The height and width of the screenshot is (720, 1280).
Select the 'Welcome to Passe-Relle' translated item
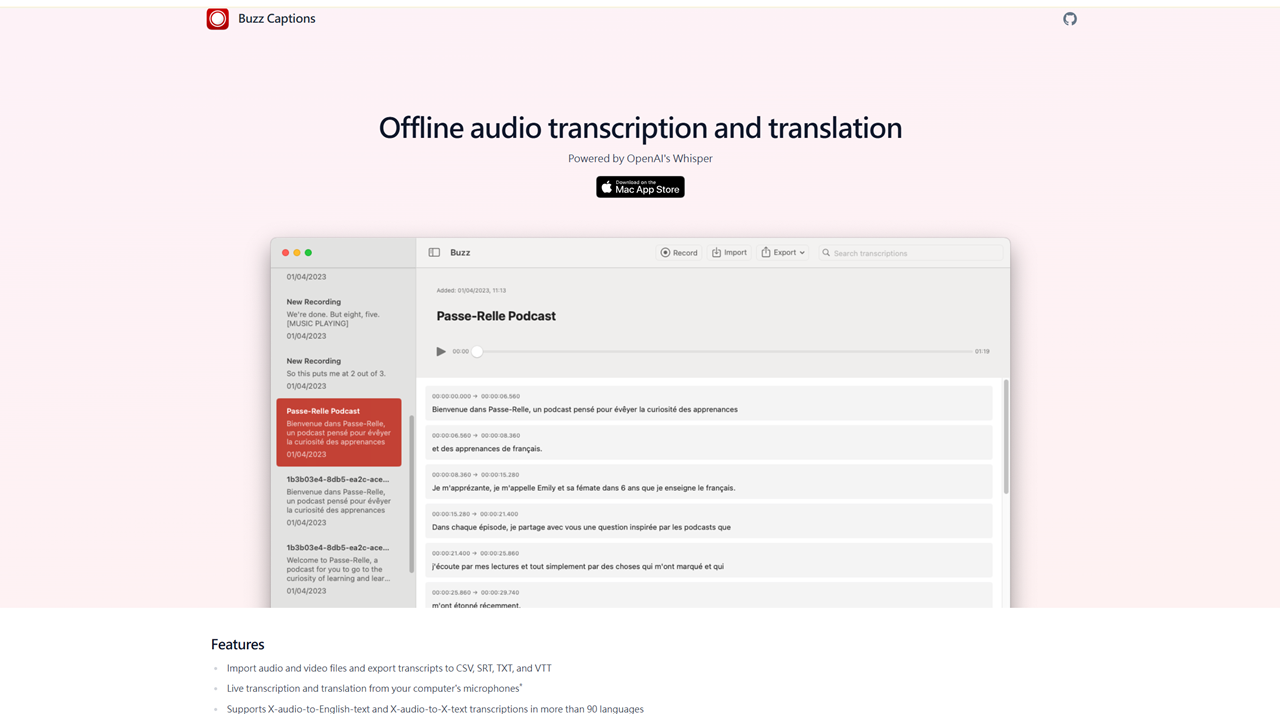coord(339,569)
